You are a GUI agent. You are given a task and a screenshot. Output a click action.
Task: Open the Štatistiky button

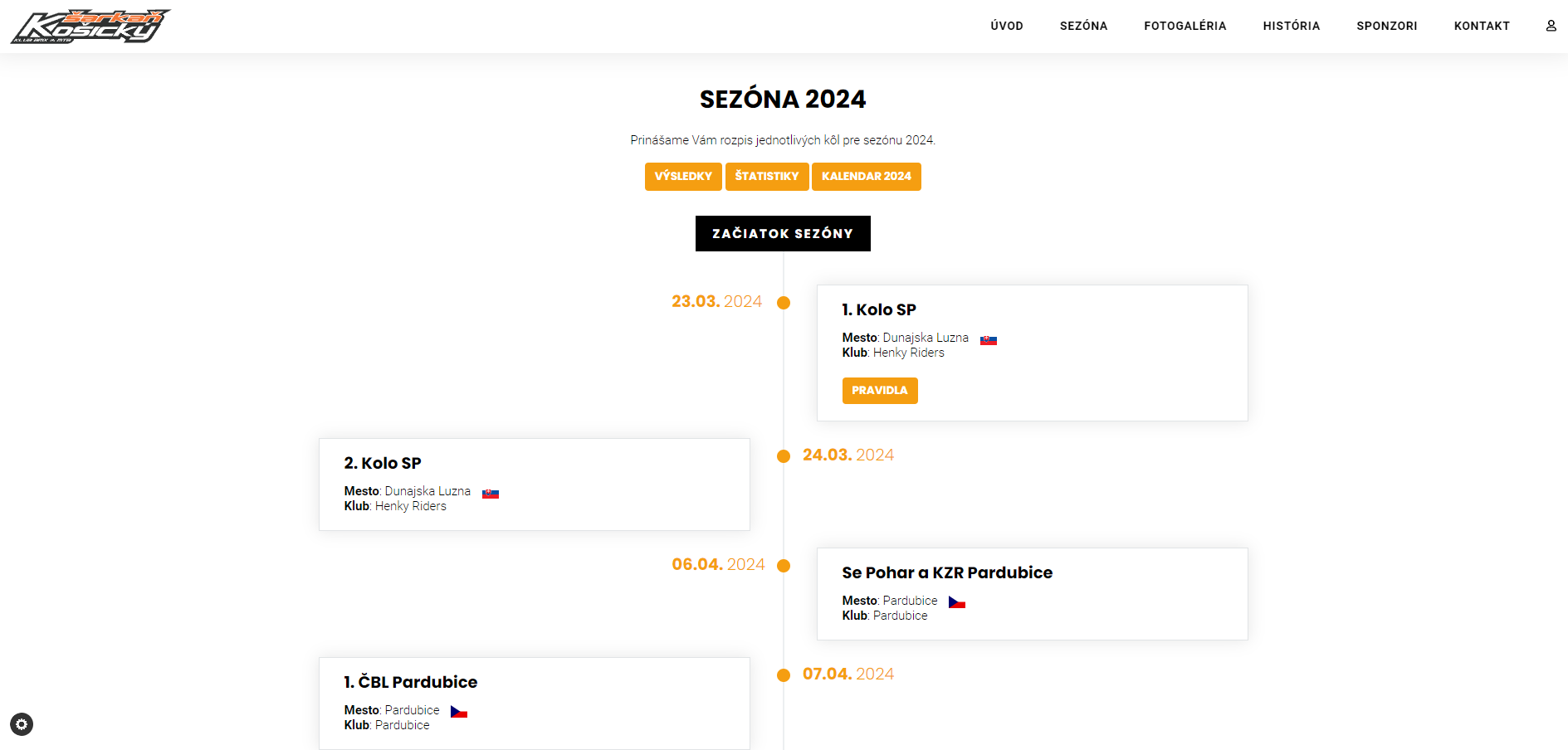pyautogui.click(x=766, y=176)
